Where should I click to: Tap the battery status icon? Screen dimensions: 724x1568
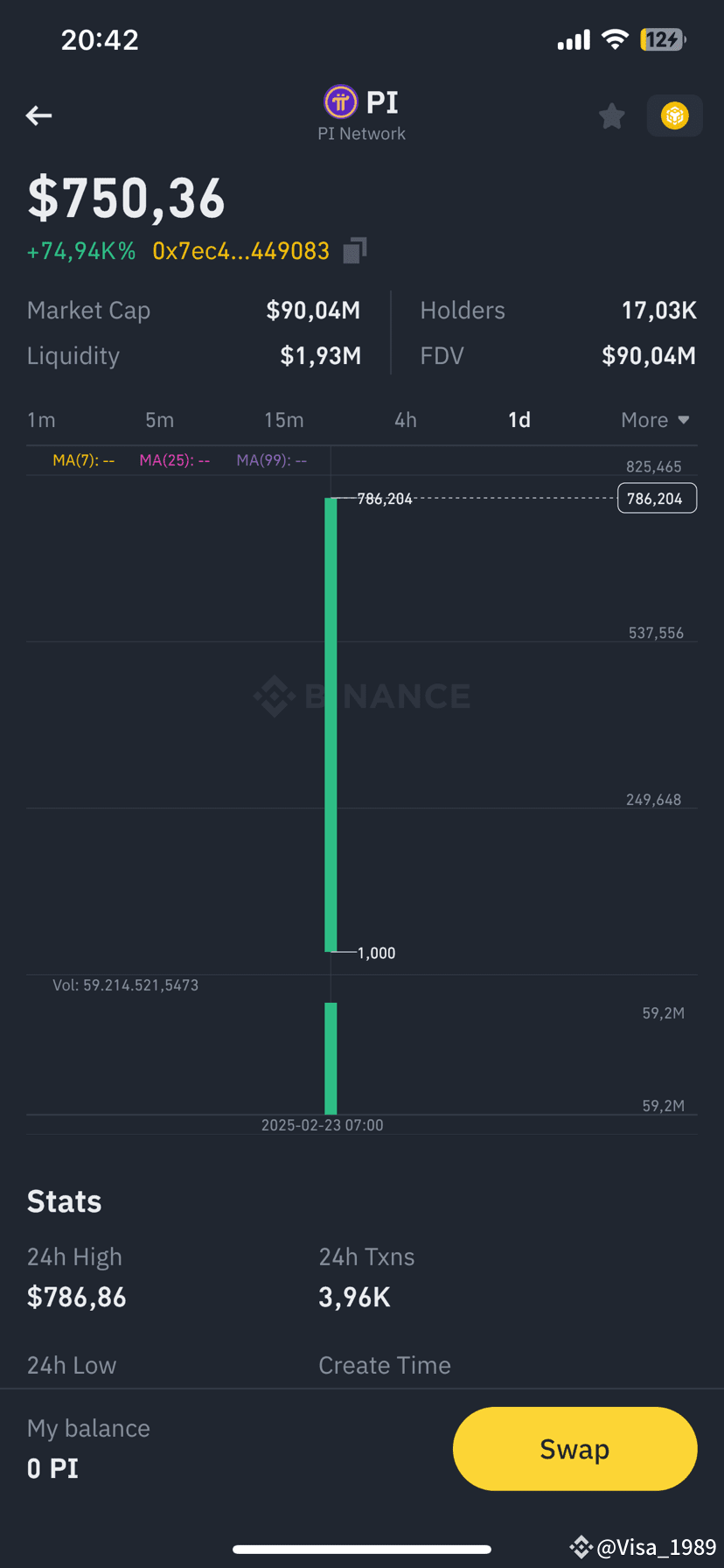coord(664,39)
